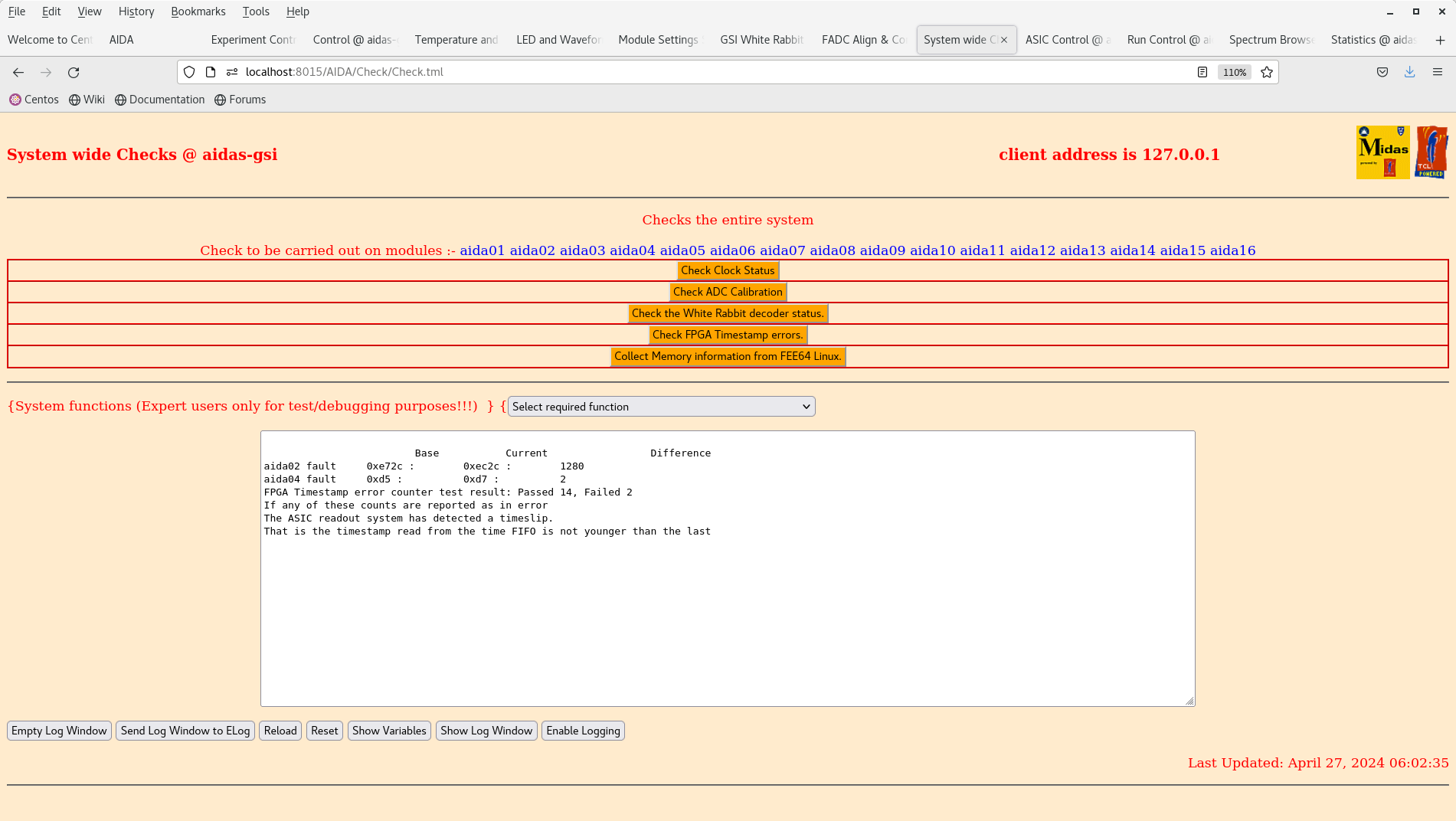This screenshot has width=1456, height=821.
Task: Click Enable Logging button
Action: (583, 731)
